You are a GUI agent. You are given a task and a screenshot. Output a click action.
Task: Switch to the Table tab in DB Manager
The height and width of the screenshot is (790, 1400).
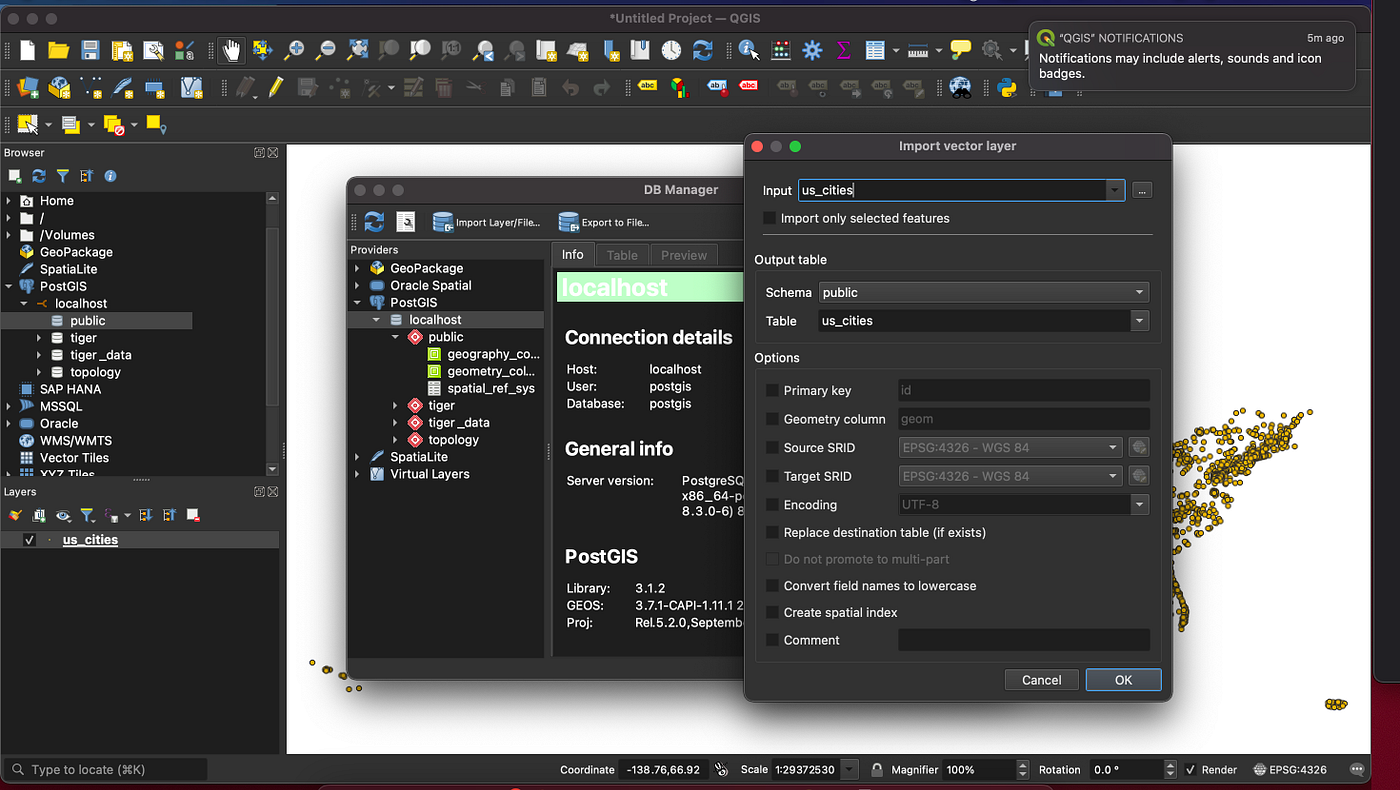pyautogui.click(x=622, y=255)
